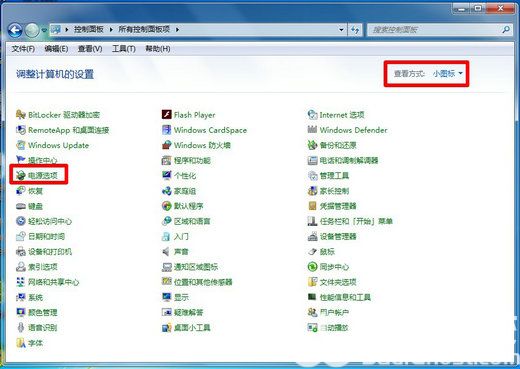This screenshot has width=520, height=369.
Task: Open the 文件(F) menu
Action: coord(23,49)
